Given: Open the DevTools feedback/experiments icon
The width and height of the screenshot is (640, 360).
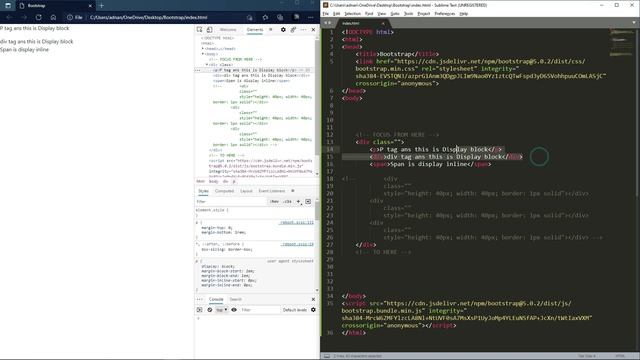Looking at the screenshot, I should tap(293, 30).
